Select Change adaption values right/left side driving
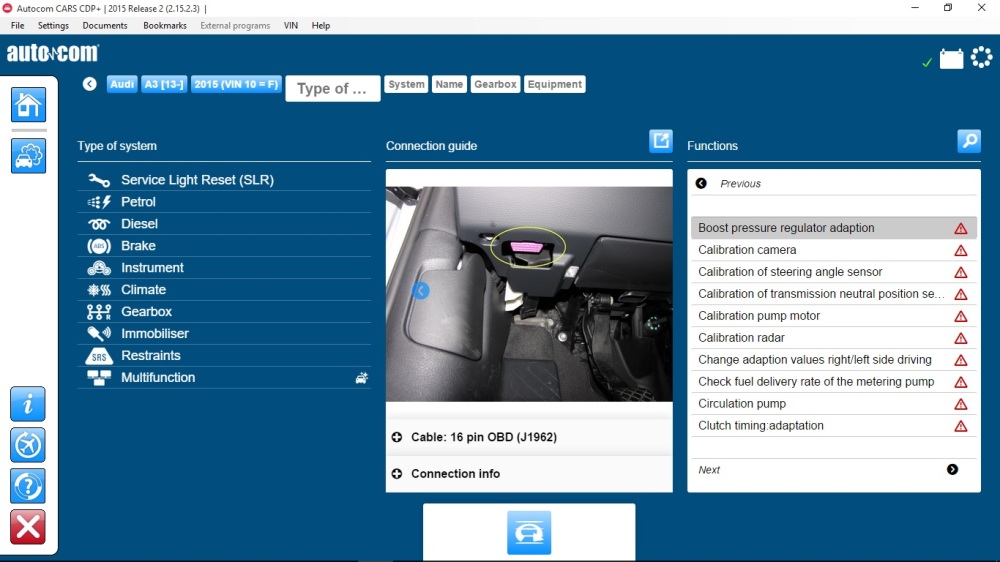Screen dimensions: 1000x562 pos(834,360)
